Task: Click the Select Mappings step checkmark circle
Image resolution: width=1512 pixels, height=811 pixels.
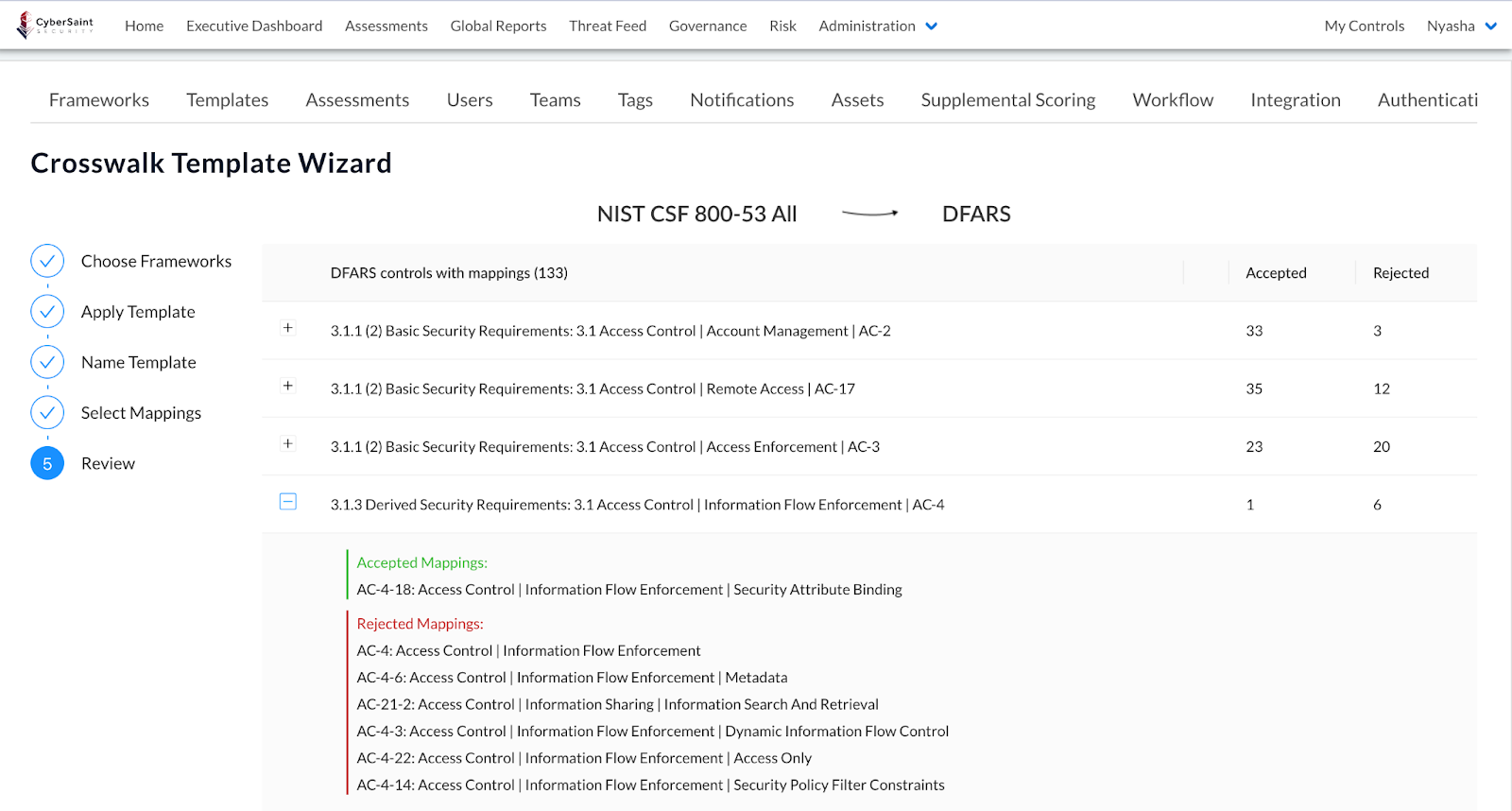Action: click(47, 412)
